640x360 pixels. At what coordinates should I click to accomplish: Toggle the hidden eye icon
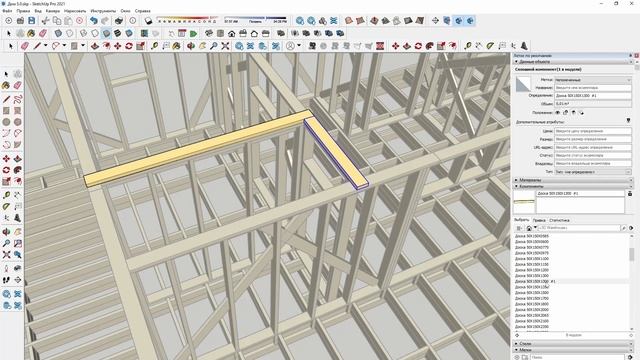(558, 112)
